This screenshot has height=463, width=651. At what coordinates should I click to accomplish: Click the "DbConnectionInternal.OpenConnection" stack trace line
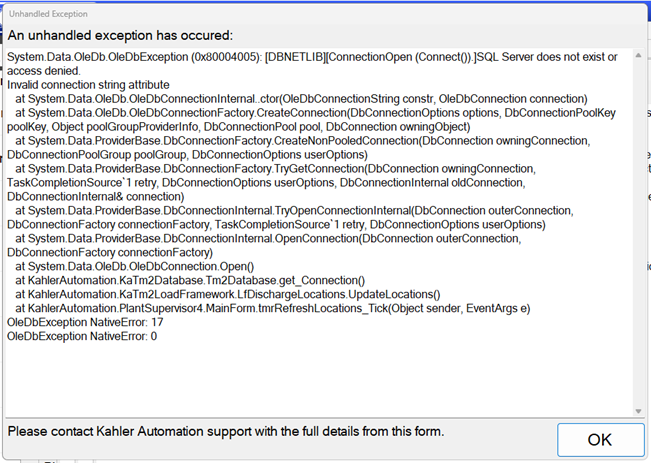(x=300, y=239)
